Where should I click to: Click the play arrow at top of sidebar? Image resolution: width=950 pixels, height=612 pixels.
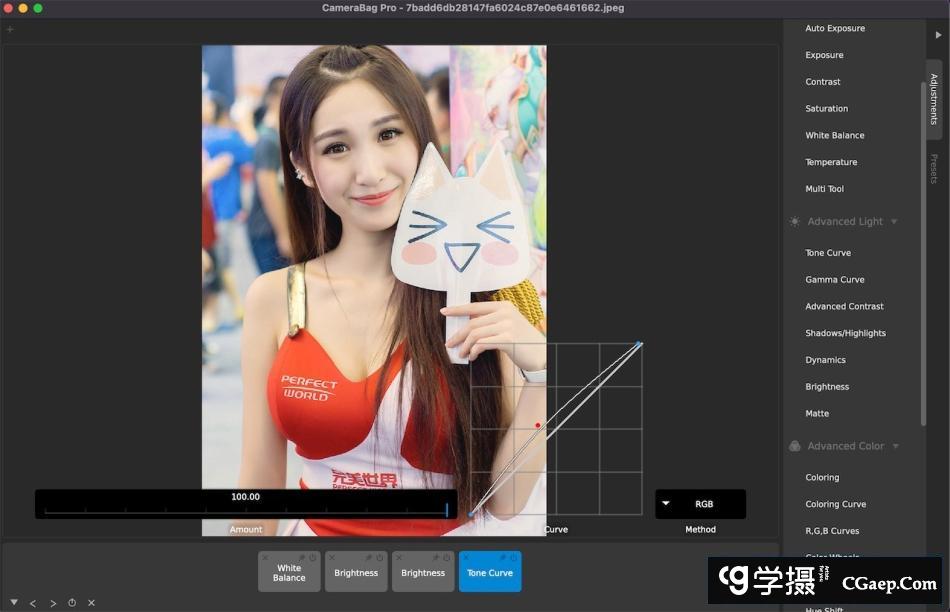(938, 35)
